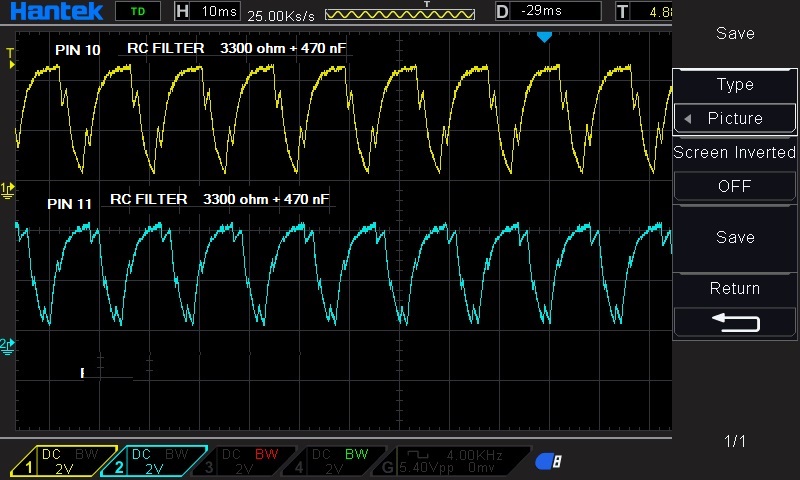Viewport: 800px width, 480px height.
Task: Click the left arrow beside Picture
Action: [688, 119]
